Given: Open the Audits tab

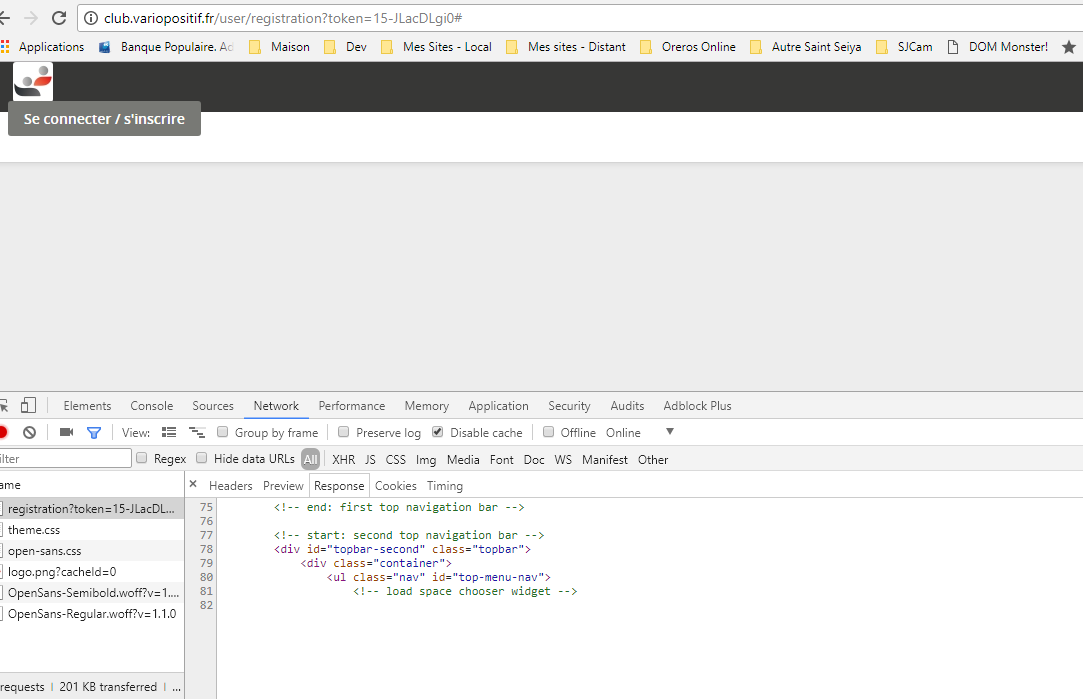Looking at the screenshot, I should click(x=627, y=406).
